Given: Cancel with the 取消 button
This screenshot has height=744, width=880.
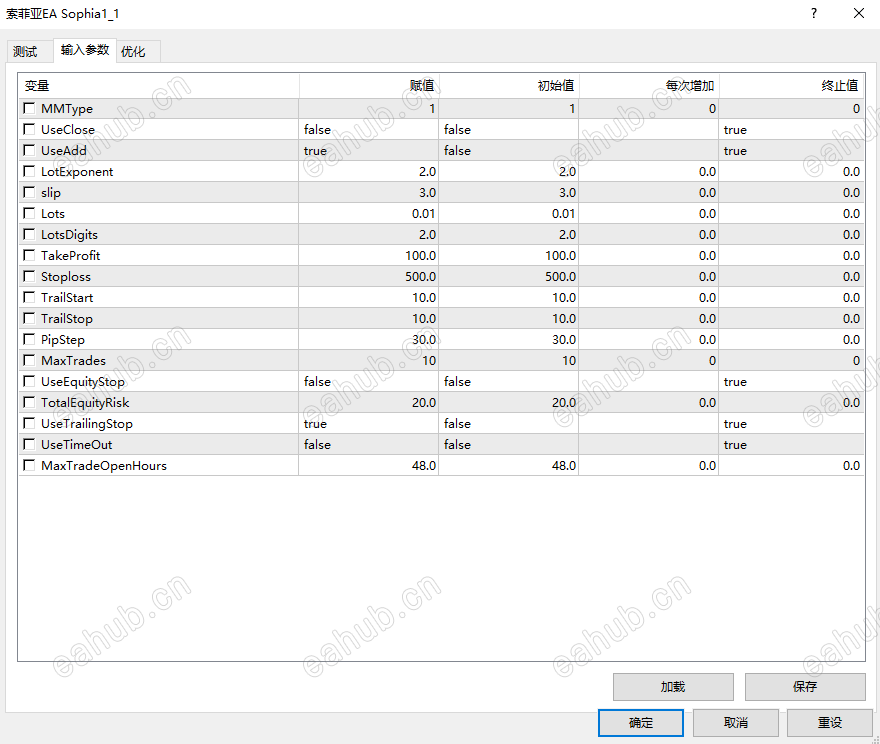Looking at the screenshot, I should click(735, 723).
